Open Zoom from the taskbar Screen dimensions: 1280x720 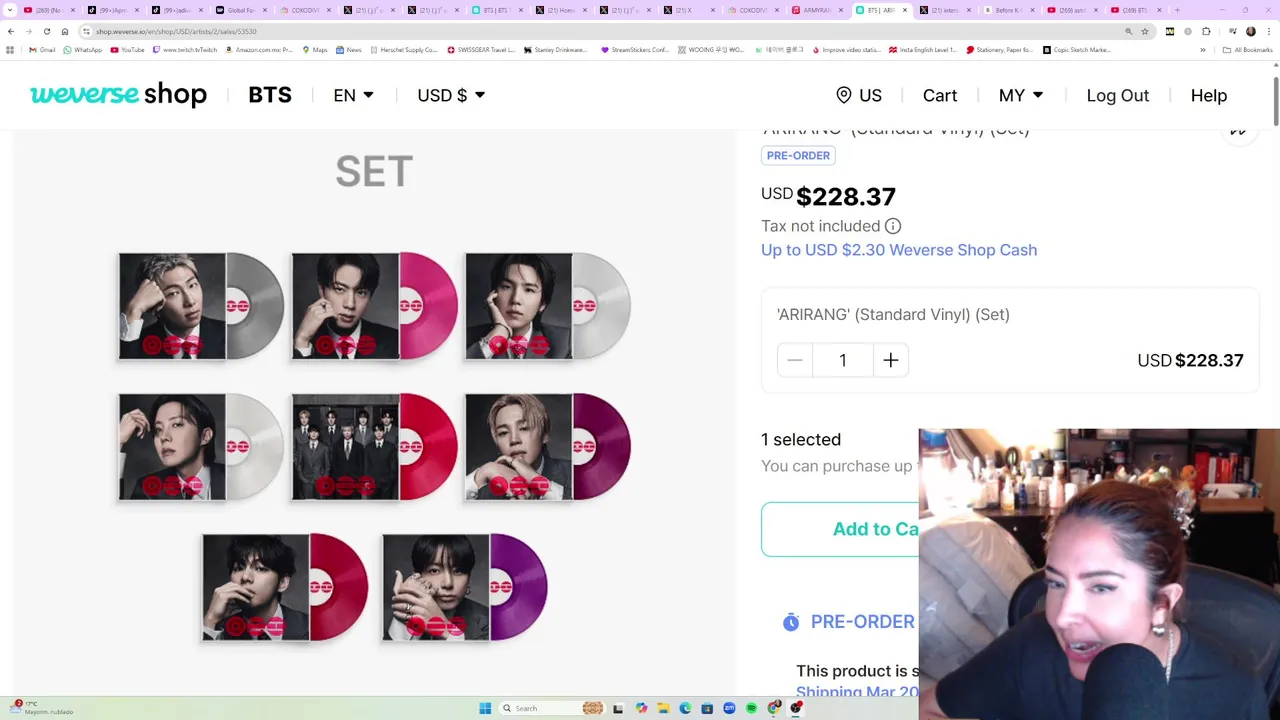coord(729,708)
